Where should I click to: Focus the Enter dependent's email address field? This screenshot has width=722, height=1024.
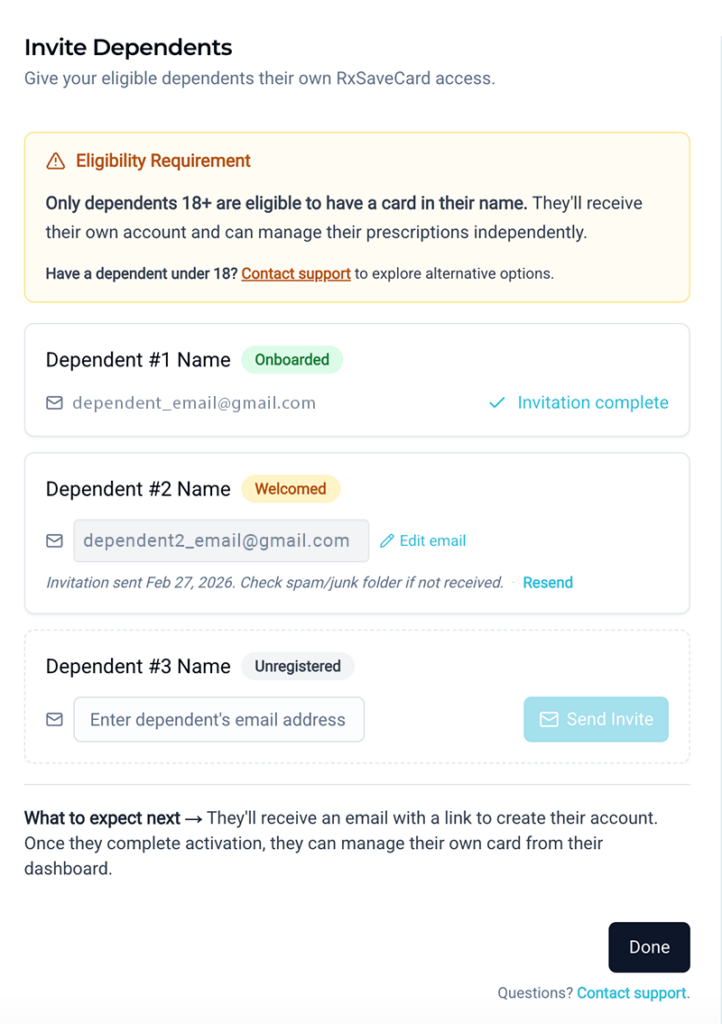218,720
